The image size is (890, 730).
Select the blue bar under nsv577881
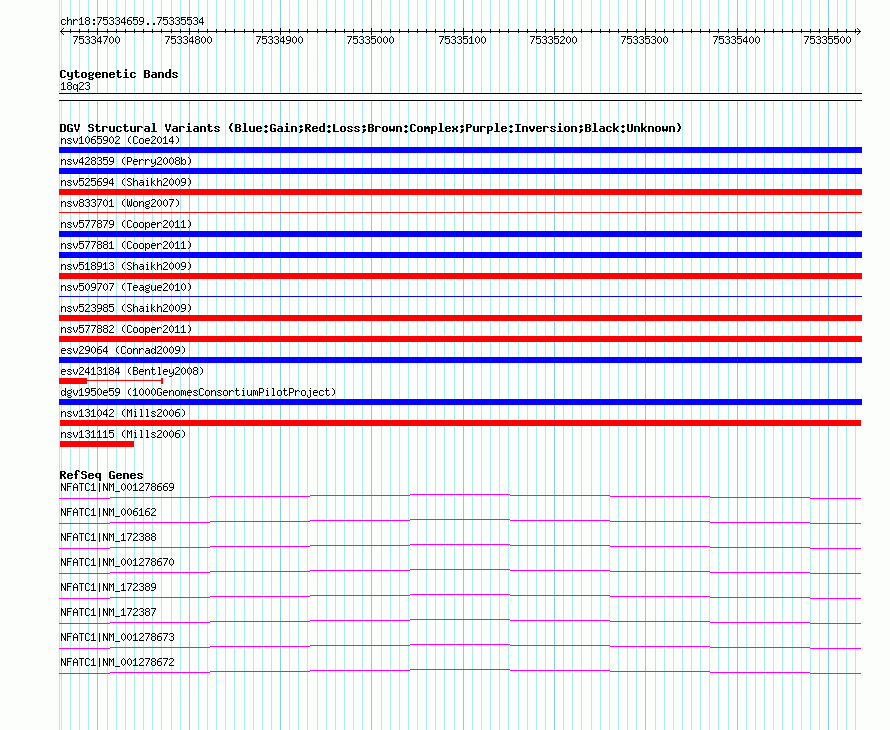pos(460,255)
